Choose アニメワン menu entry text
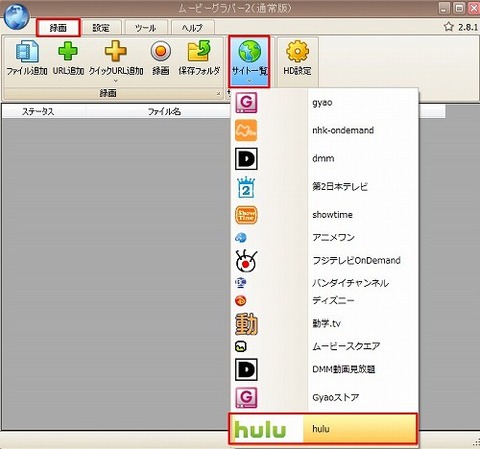The image size is (480, 449). tap(333, 238)
